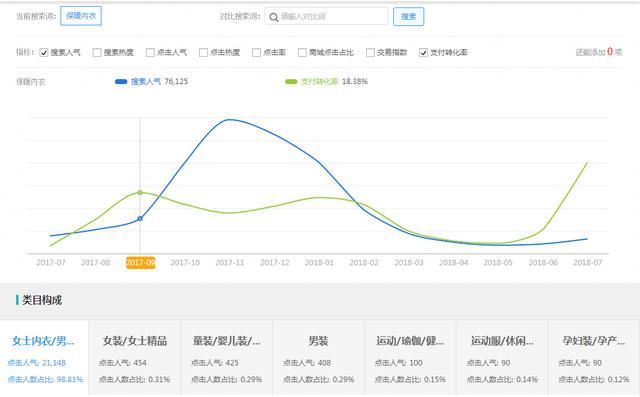The width and height of the screenshot is (640, 397).
Task: Click the 2017-10 axis label
Action: [185, 262]
